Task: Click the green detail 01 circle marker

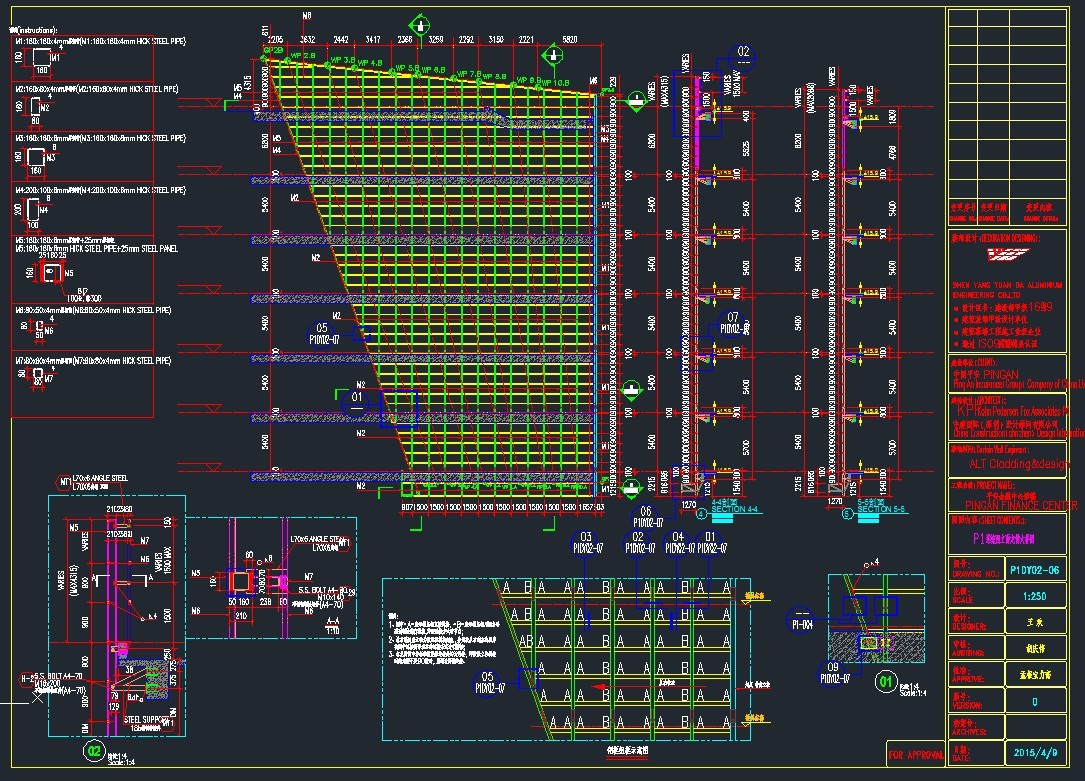Action: pos(885,684)
